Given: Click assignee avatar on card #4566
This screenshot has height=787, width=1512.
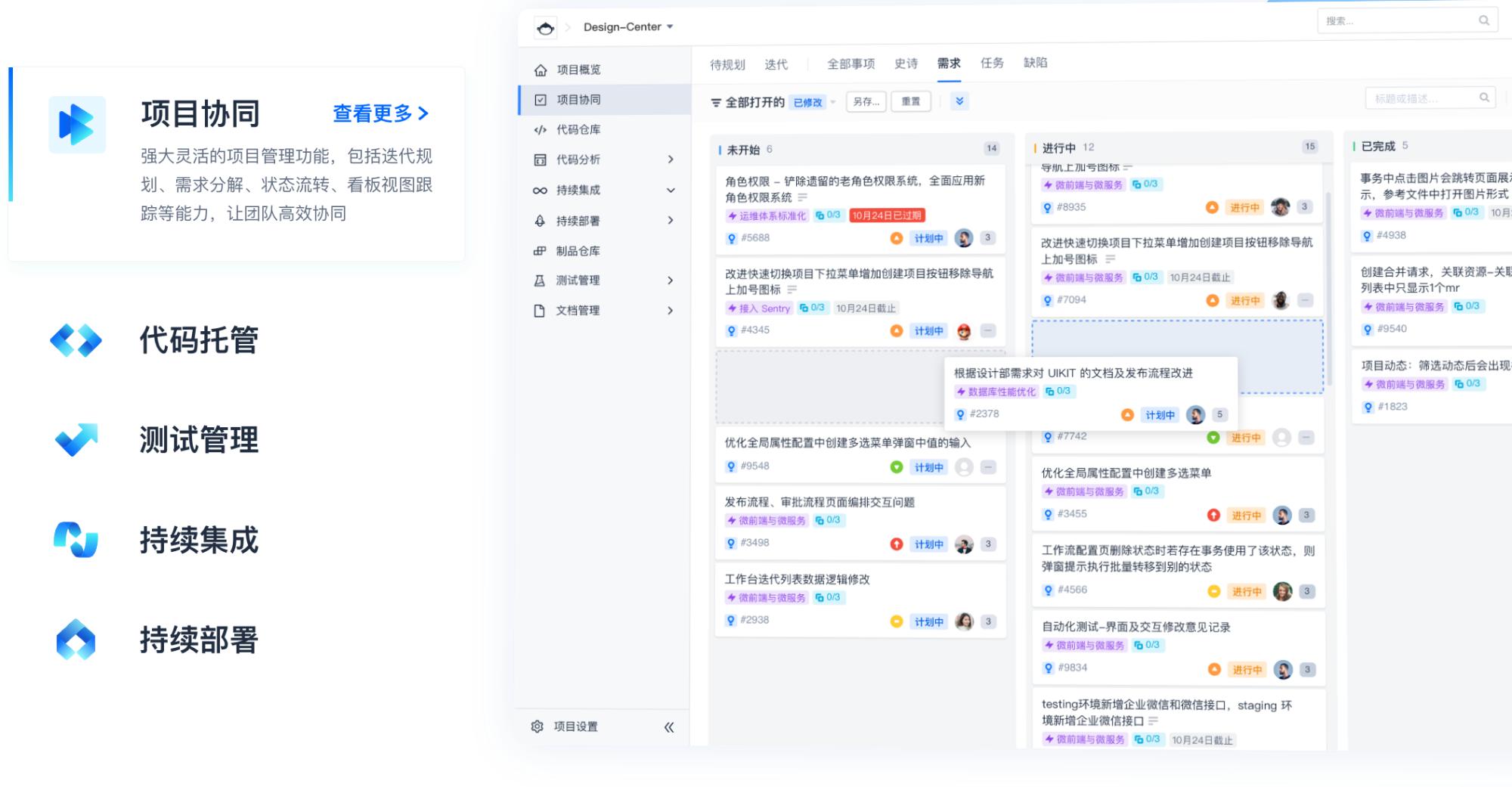Looking at the screenshot, I should coord(1282,591).
